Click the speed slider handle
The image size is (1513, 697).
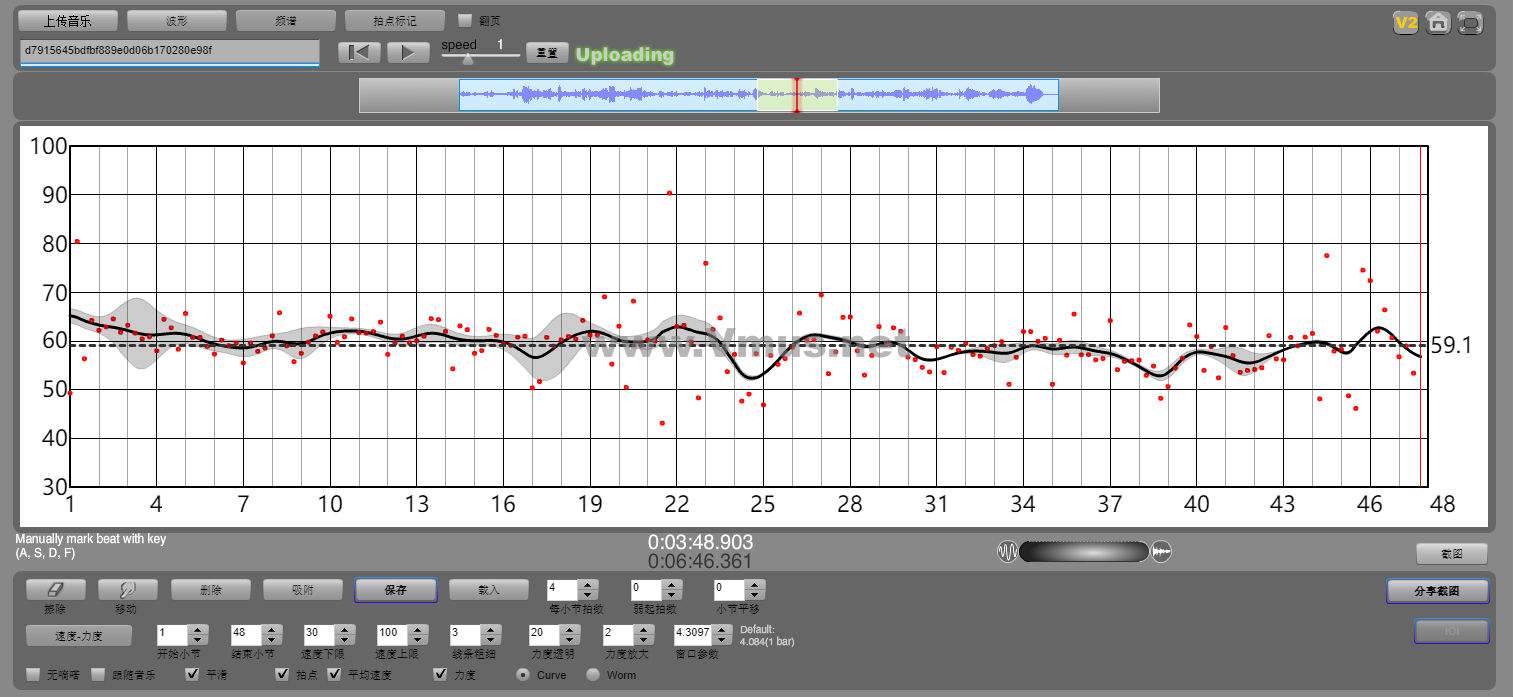click(467, 58)
